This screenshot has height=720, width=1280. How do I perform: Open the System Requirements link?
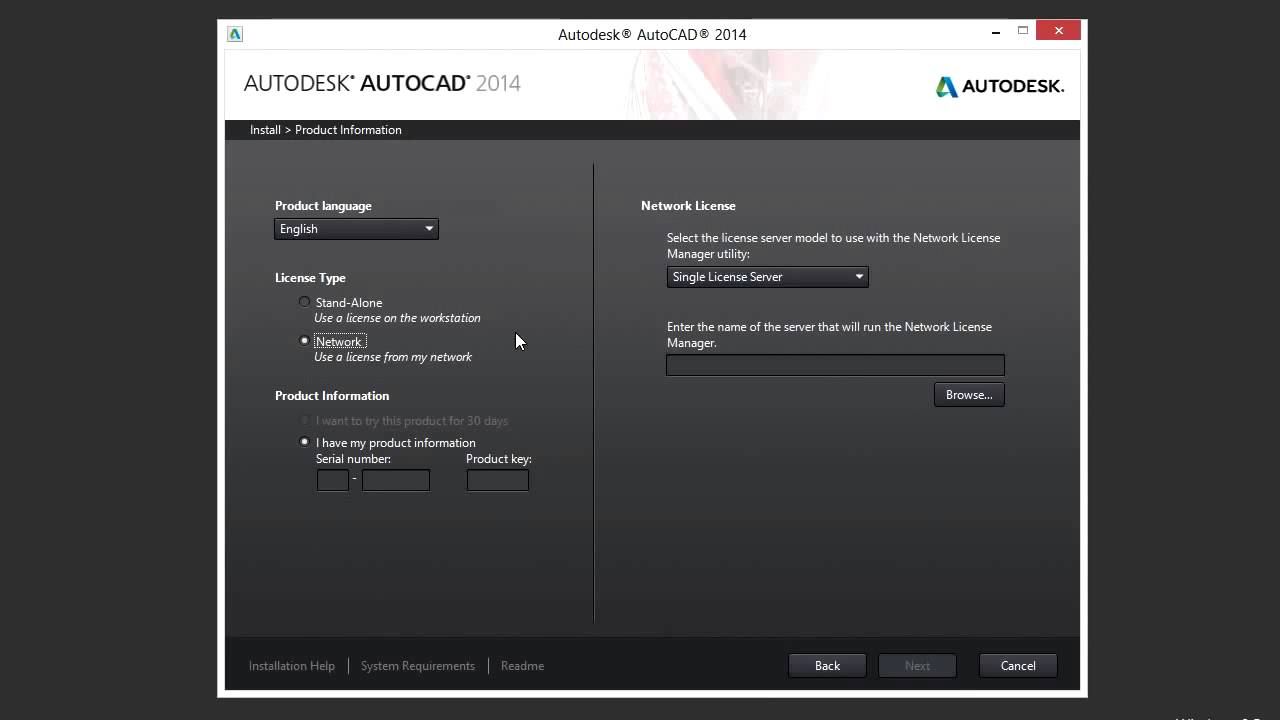(418, 666)
